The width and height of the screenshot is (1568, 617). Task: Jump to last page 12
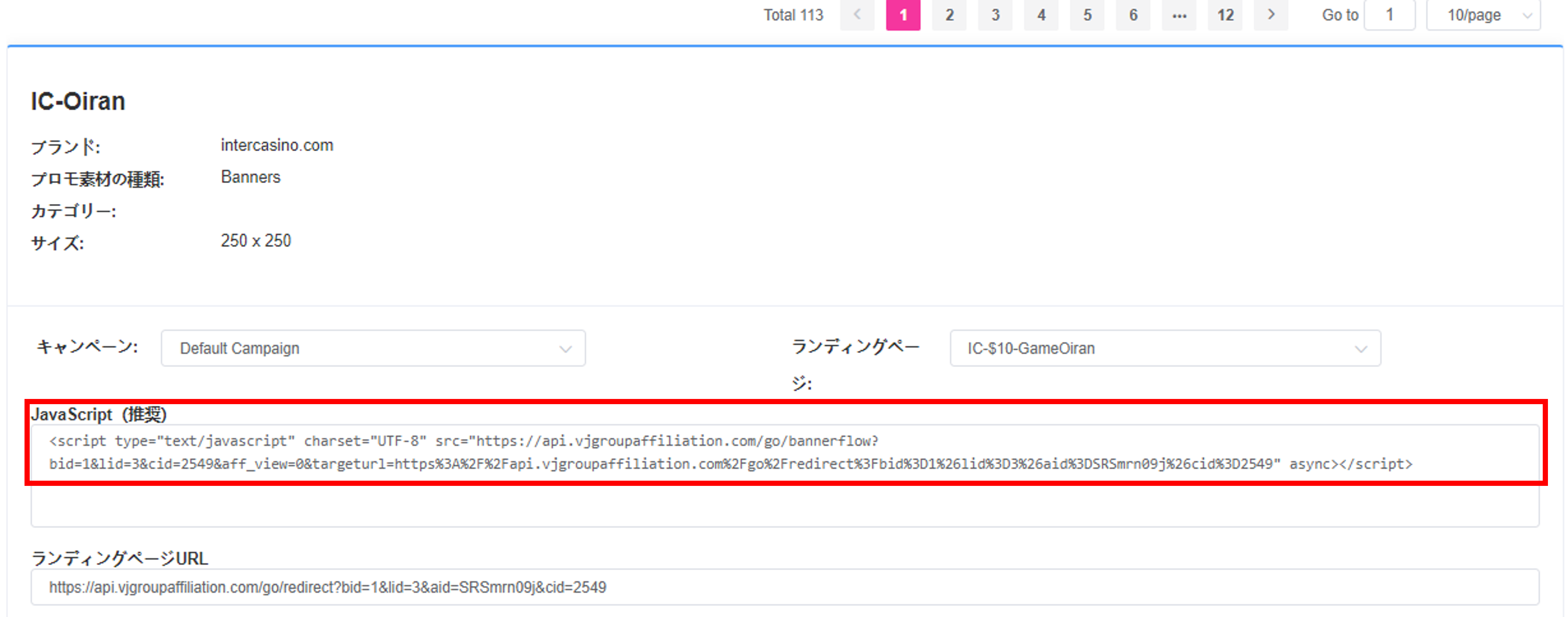[1225, 14]
